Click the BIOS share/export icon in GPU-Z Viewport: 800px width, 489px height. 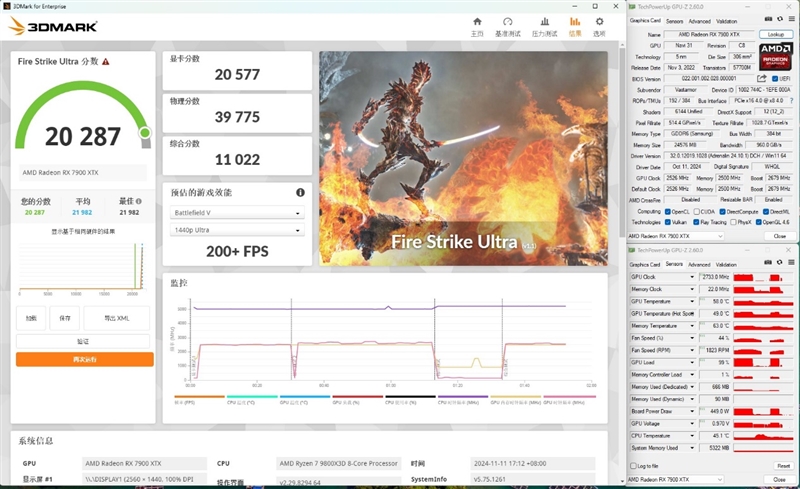(762, 79)
